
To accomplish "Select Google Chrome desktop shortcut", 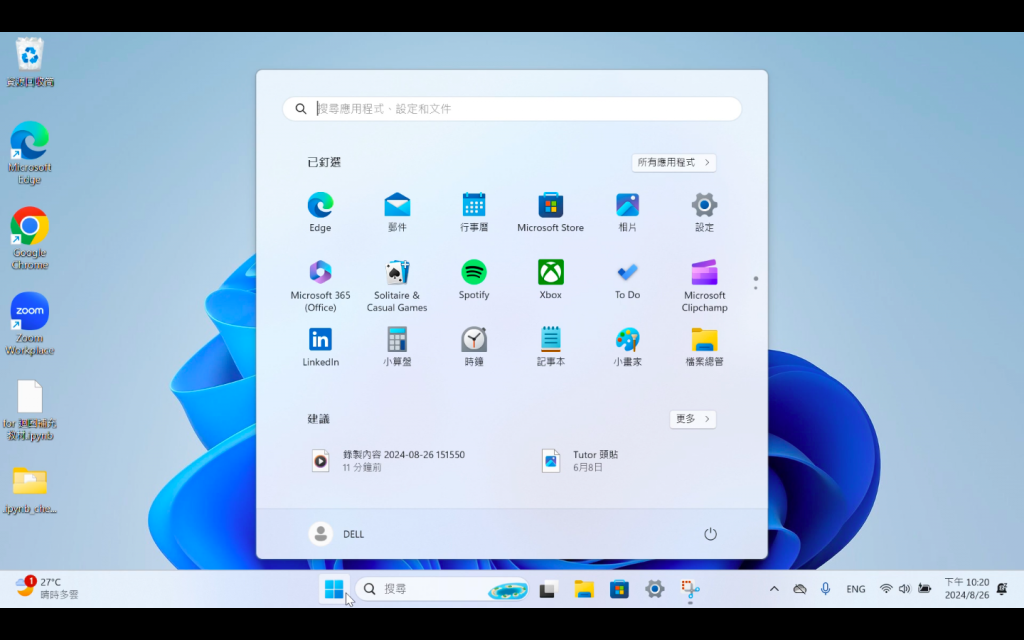I will 29,238.
